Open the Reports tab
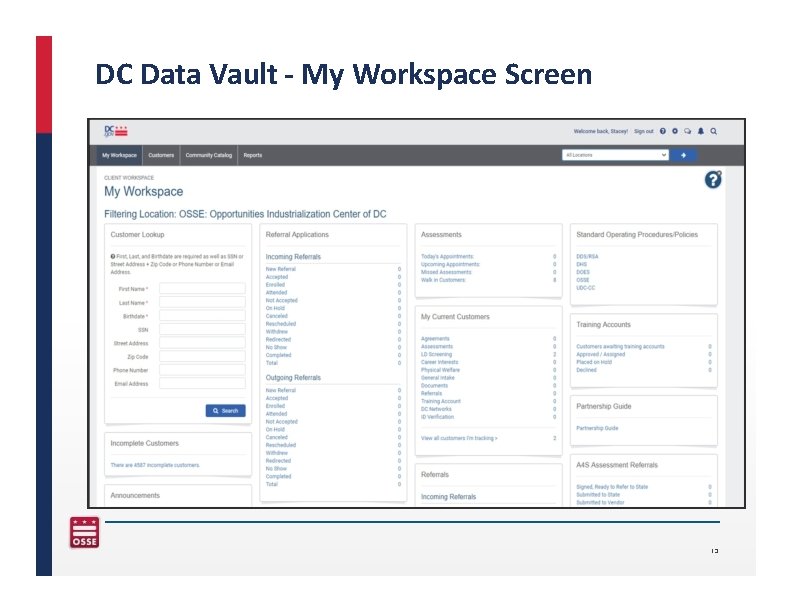The image size is (792, 612). (x=253, y=155)
